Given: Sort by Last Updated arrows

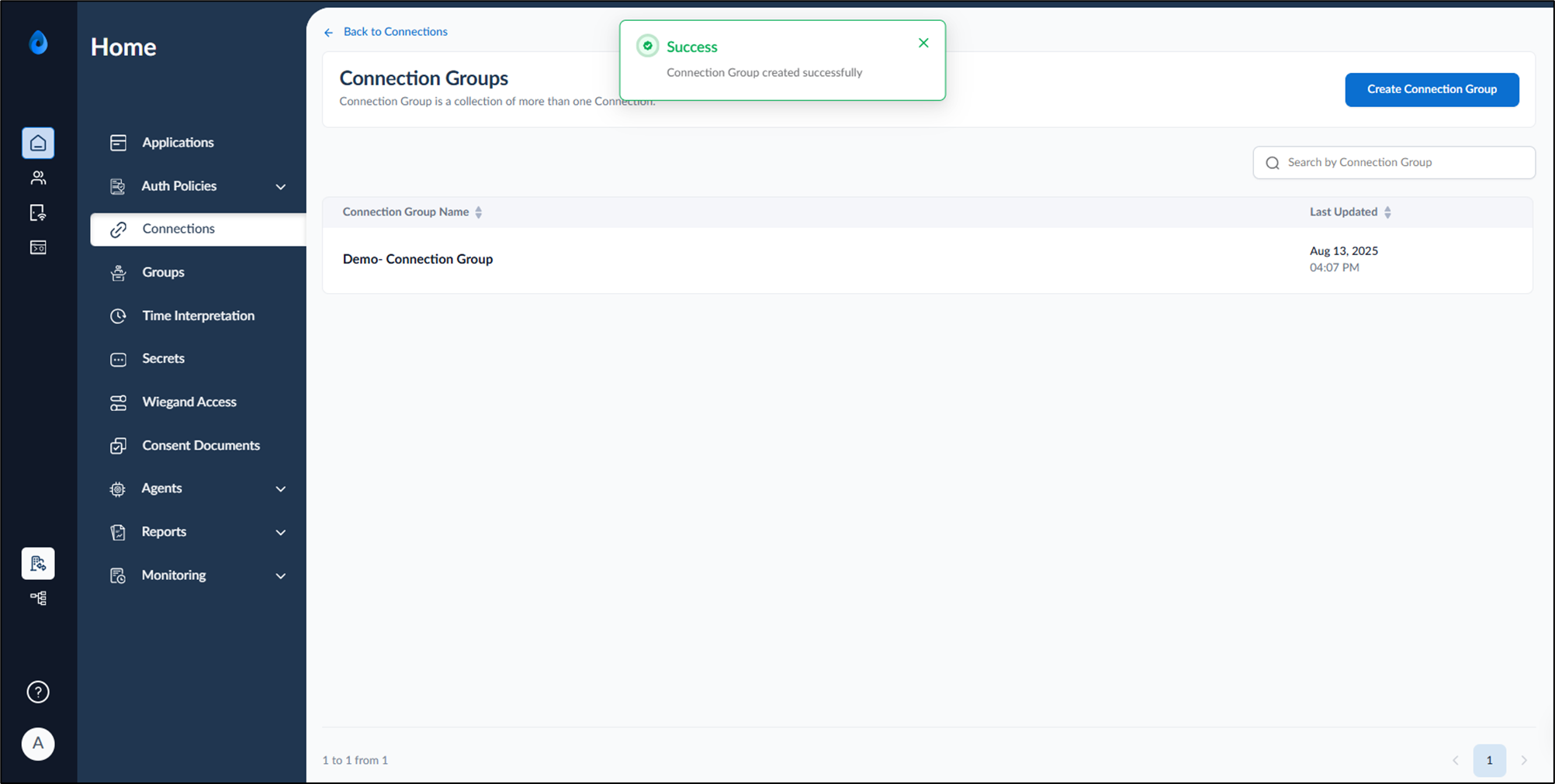Looking at the screenshot, I should click(1387, 212).
